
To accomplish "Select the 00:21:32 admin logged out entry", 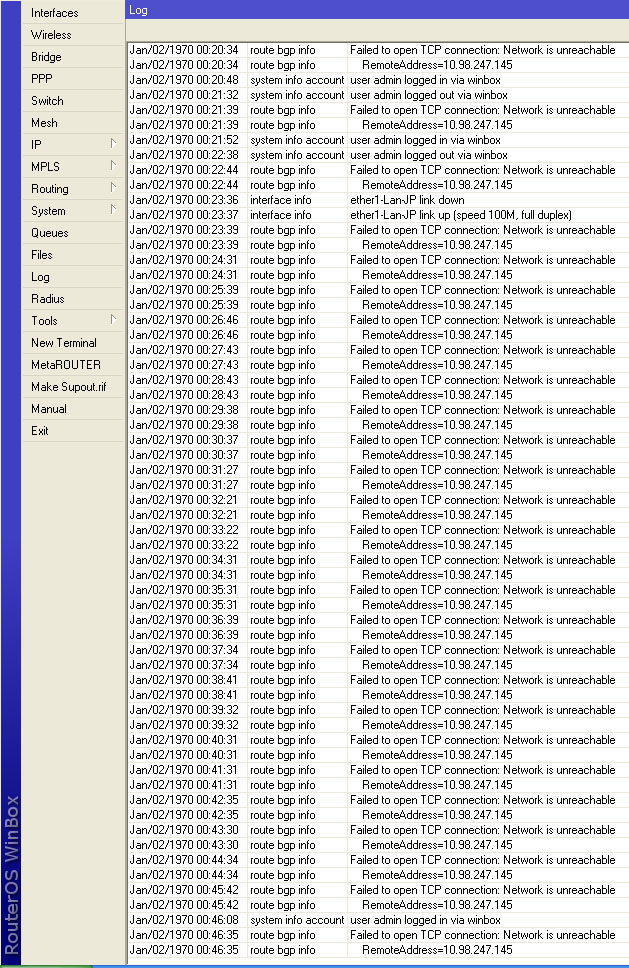I will pyautogui.click(x=378, y=95).
